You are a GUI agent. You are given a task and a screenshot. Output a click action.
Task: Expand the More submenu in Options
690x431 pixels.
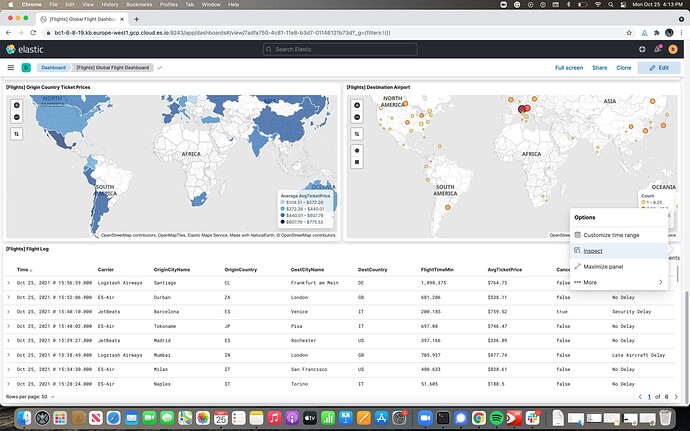pos(620,282)
